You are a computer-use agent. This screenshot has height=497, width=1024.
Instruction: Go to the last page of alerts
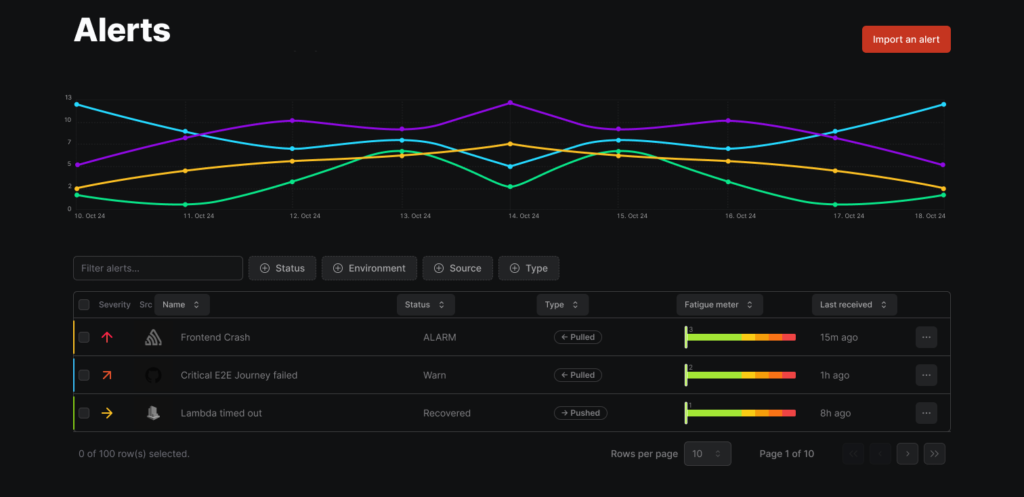click(x=934, y=453)
